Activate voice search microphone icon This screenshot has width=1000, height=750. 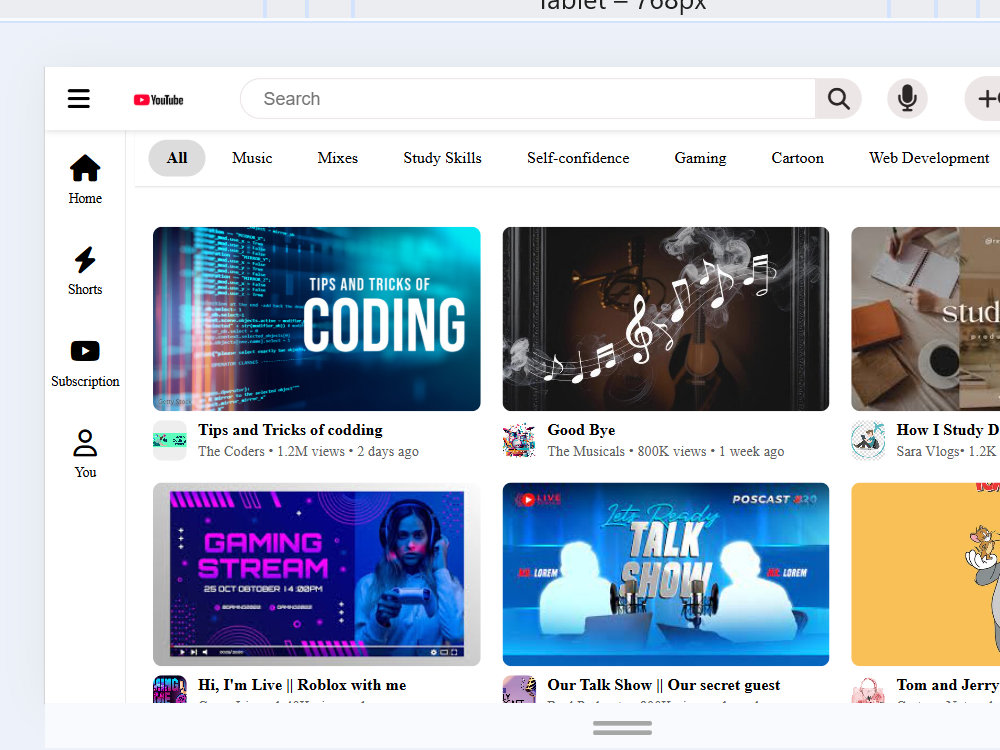point(907,99)
